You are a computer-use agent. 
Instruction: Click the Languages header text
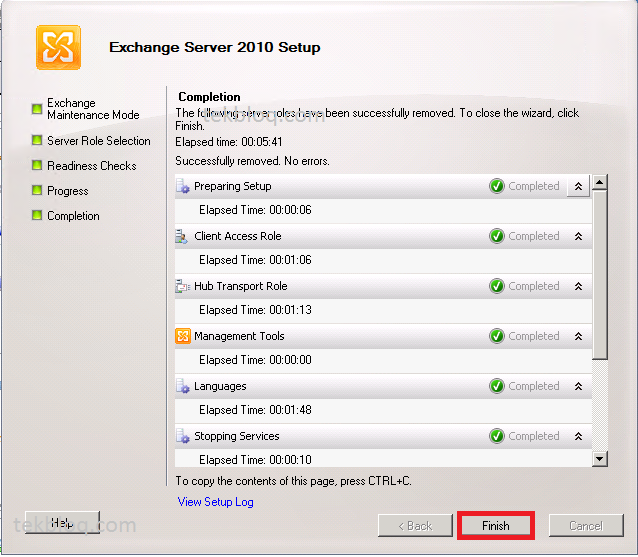click(220, 387)
